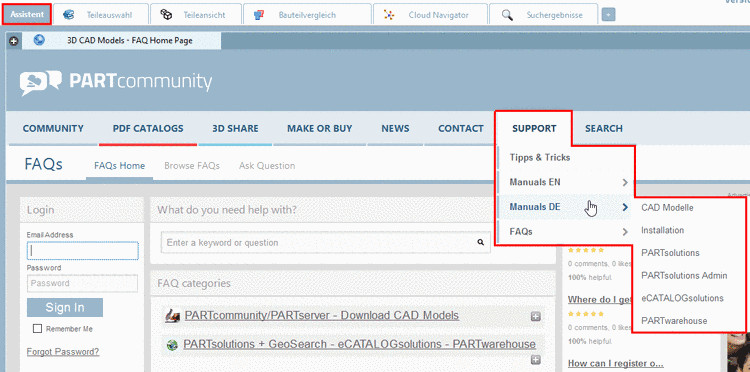750x372 pixels.
Task: Click the Teileauswahl tab icon
Action: coord(69,15)
